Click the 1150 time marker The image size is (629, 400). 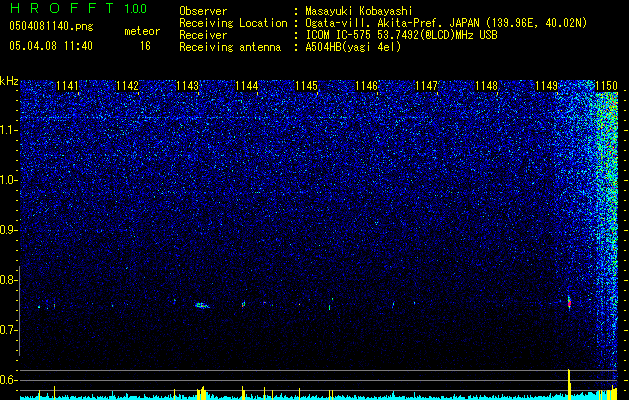click(606, 86)
